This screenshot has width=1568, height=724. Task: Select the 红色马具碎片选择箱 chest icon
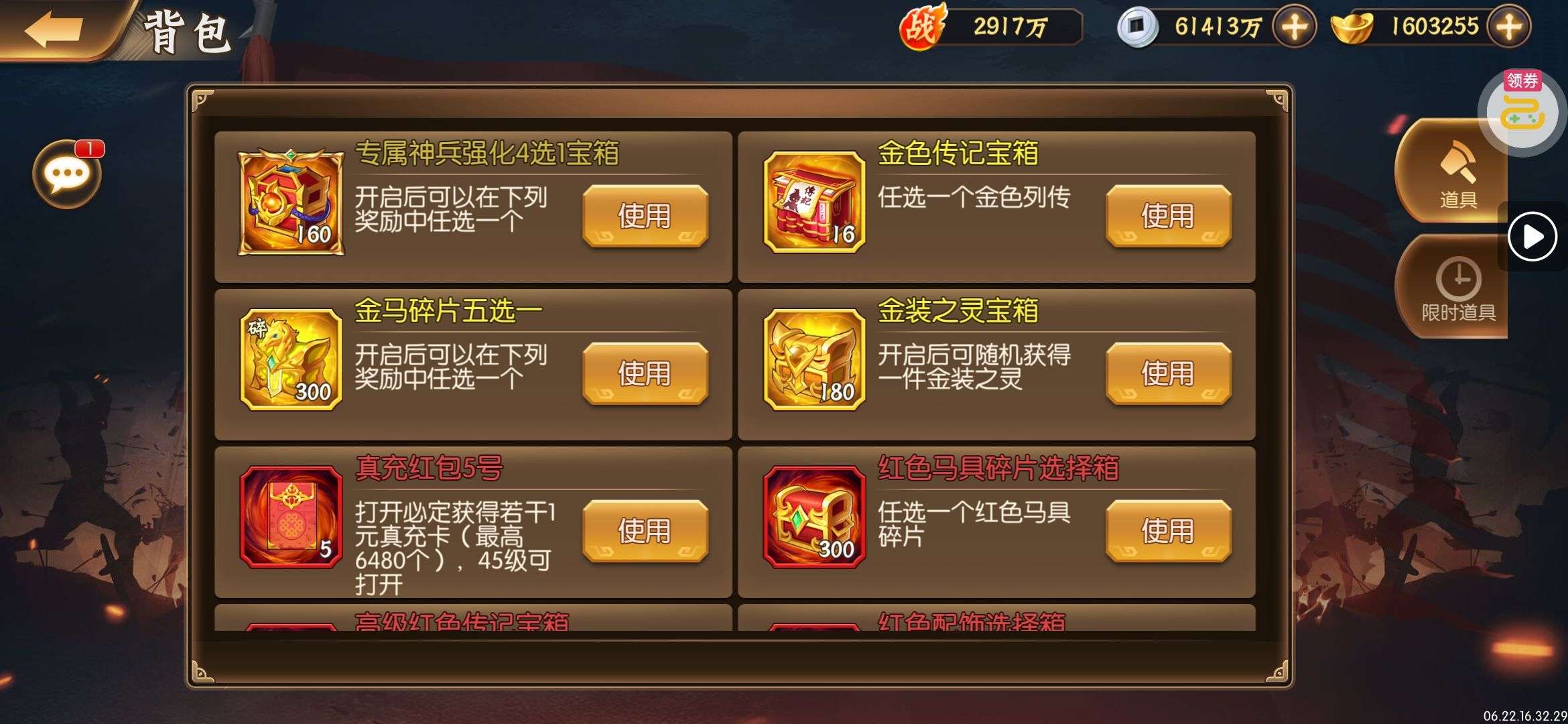tap(814, 517)
